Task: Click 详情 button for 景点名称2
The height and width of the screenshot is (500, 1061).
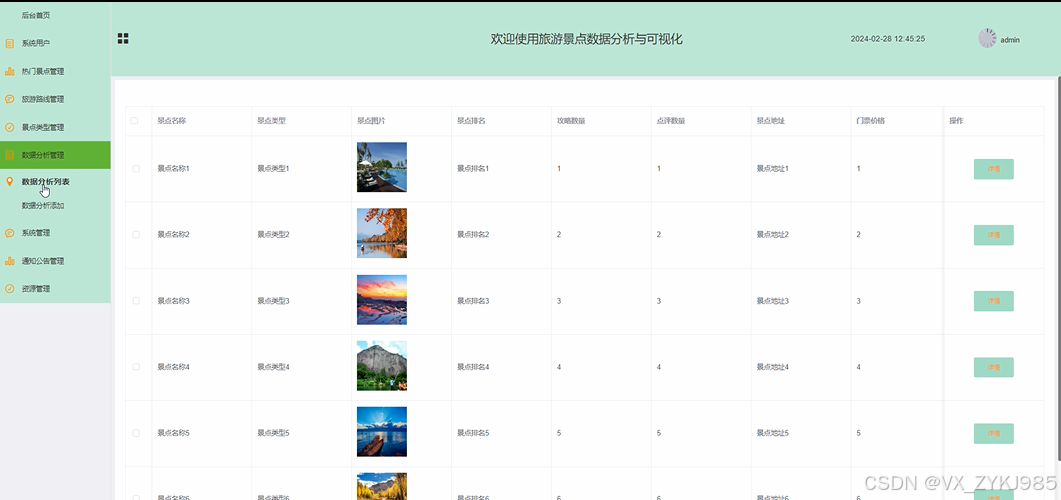Action: [993, 235]
